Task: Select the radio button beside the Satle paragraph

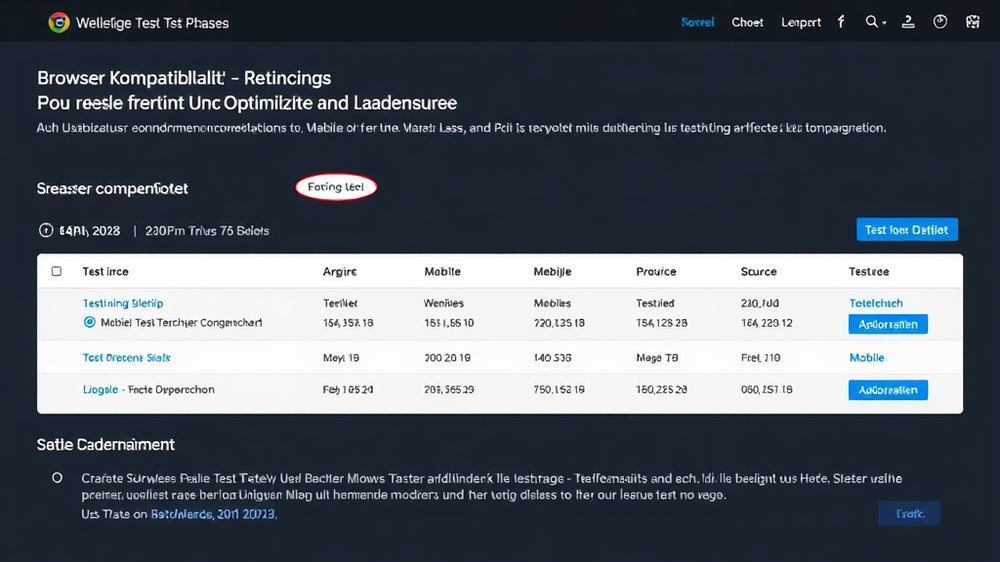Action: [57, 477]
